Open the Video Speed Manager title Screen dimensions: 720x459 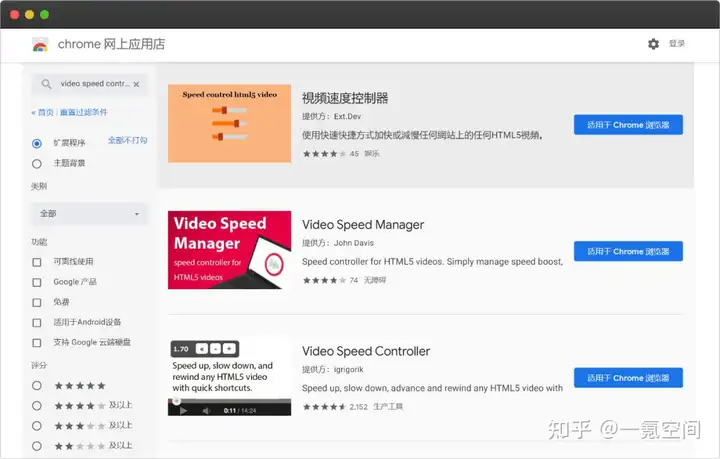pos(363,225)
